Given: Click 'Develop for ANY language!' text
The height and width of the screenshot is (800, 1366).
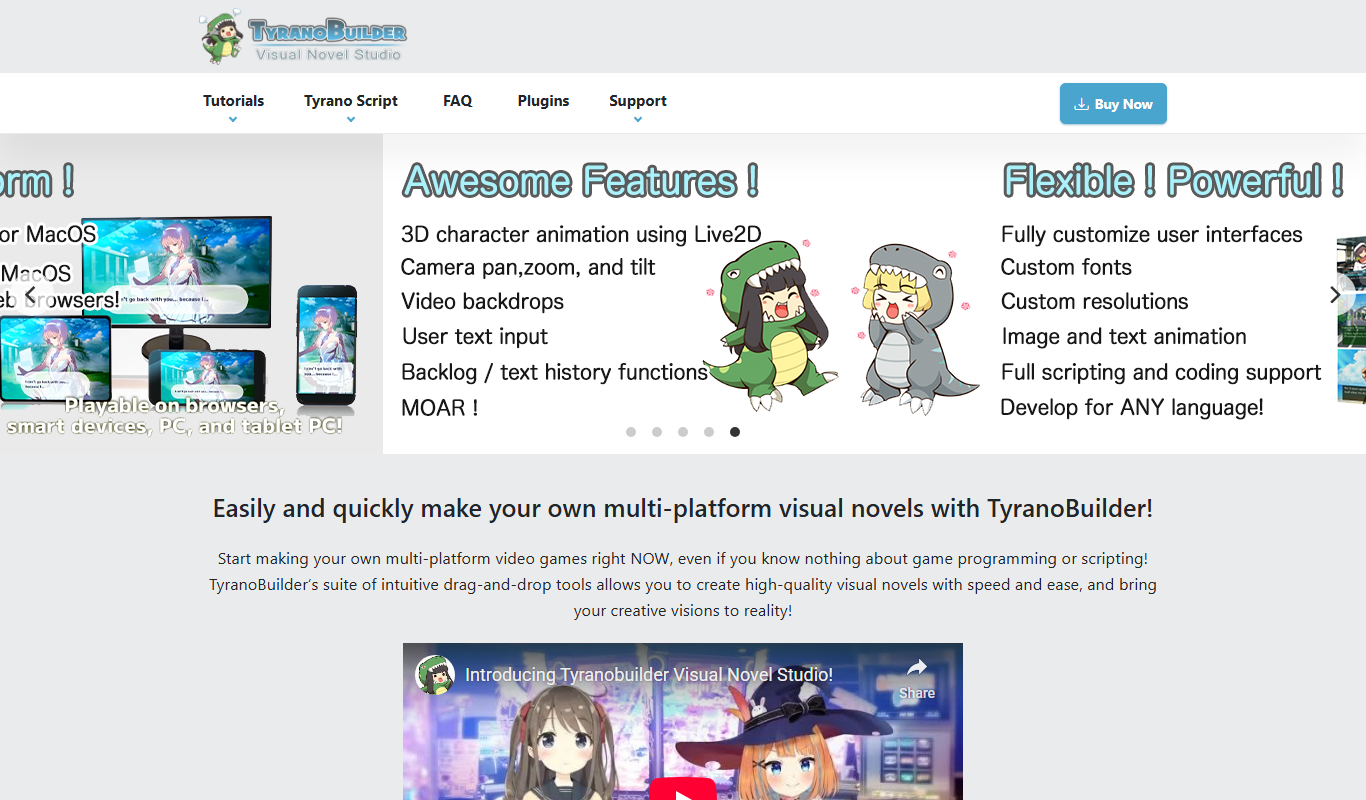Looking at the screenshot, I should (x=1132, y=407).
